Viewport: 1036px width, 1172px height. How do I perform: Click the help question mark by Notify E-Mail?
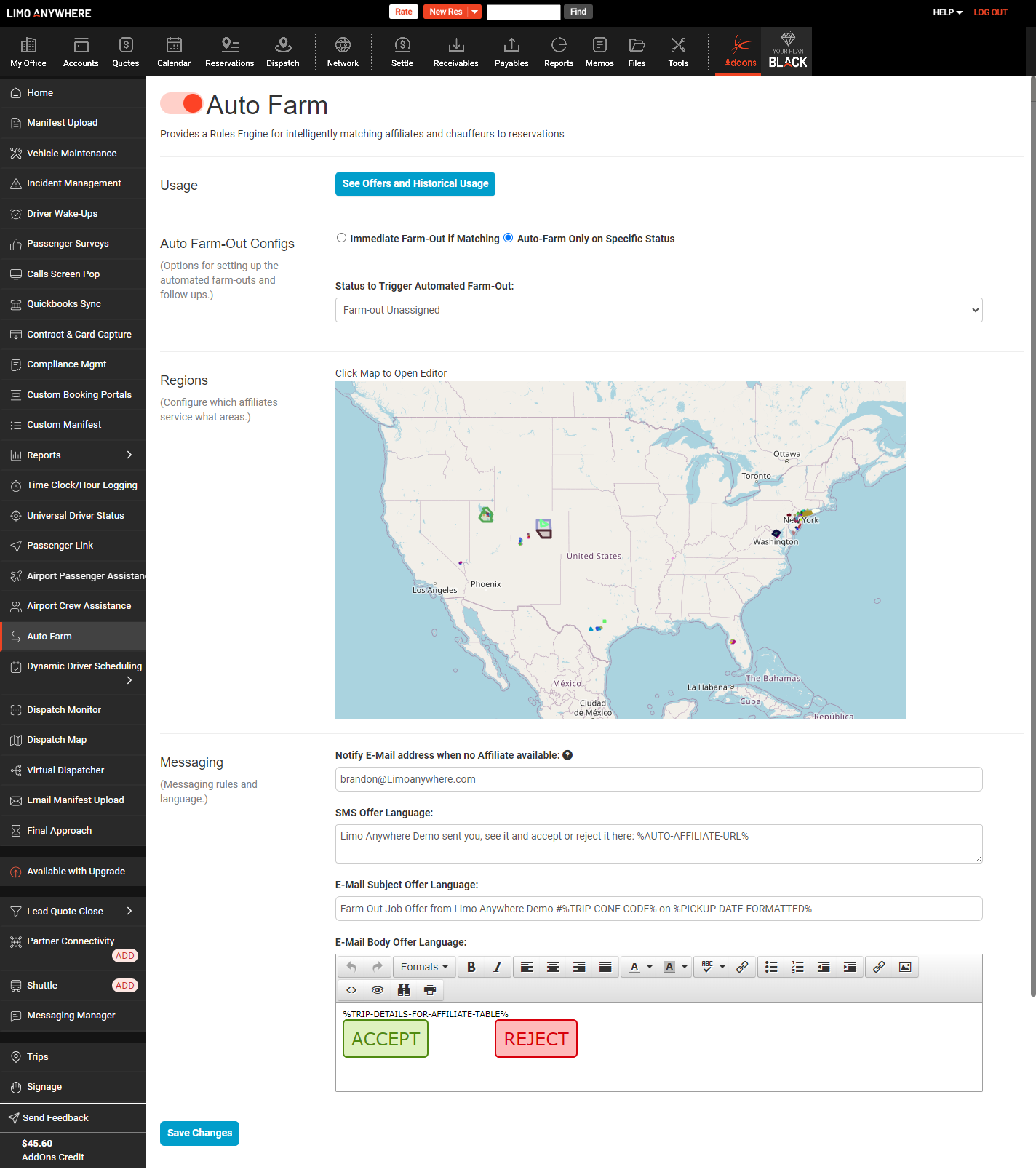click(x=567, y=755)
